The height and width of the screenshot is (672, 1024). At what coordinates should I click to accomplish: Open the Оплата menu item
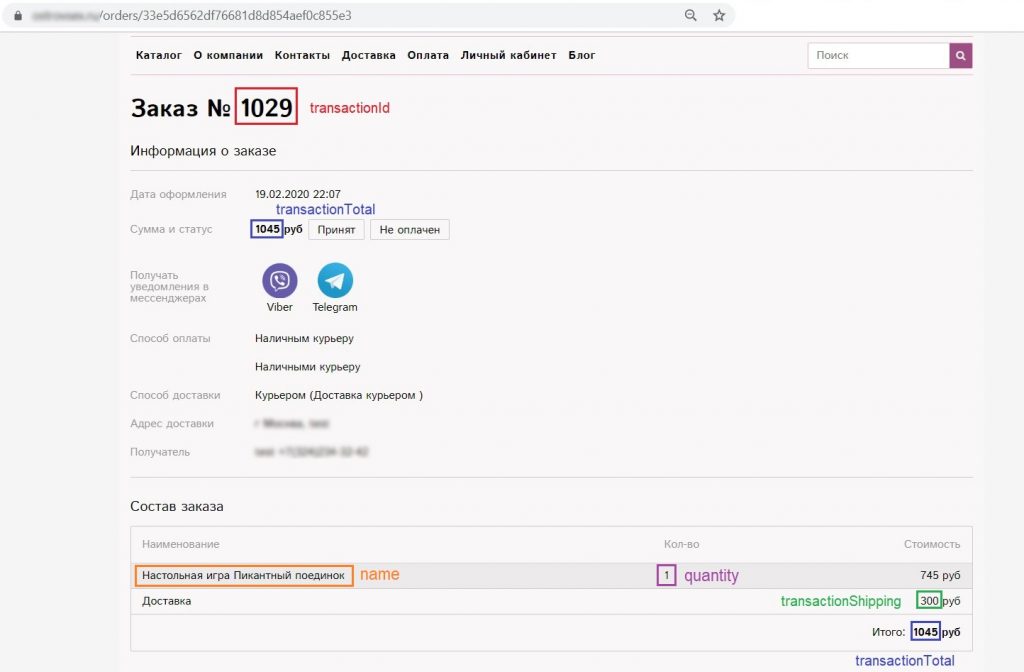pos(428,56)
